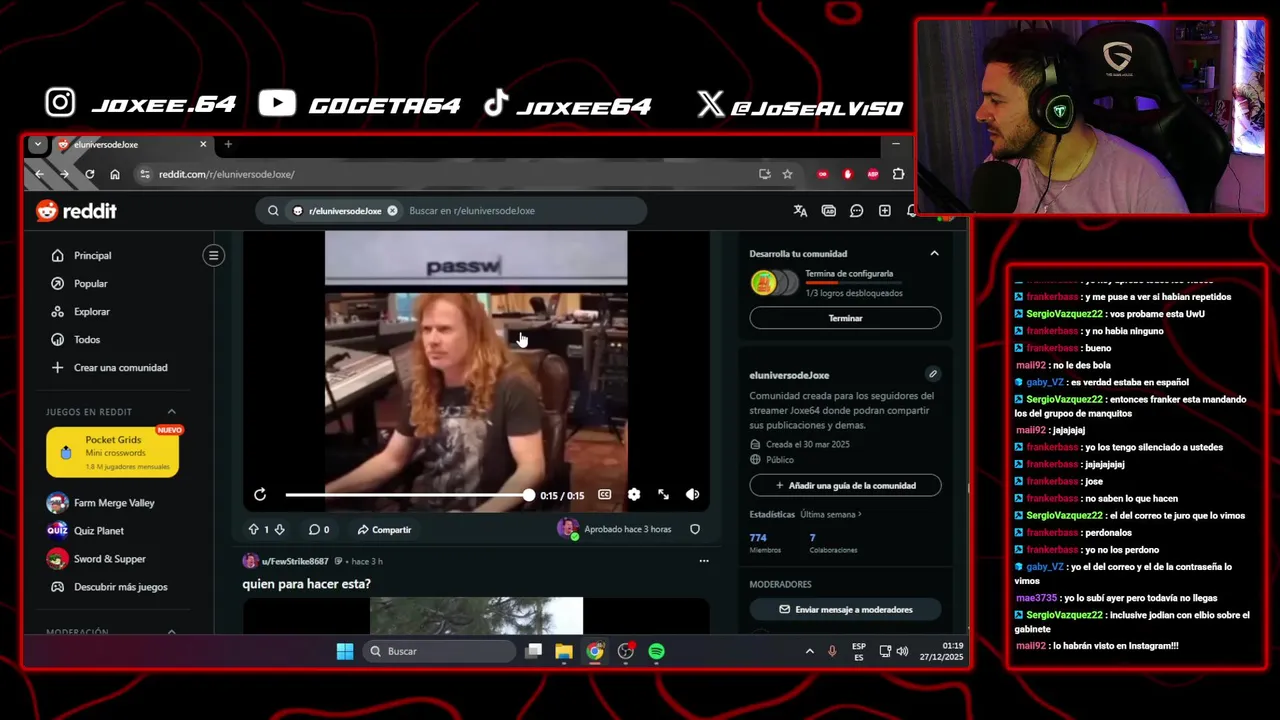Collapse Desarrolla tu comunidad panel

[934, 254]
